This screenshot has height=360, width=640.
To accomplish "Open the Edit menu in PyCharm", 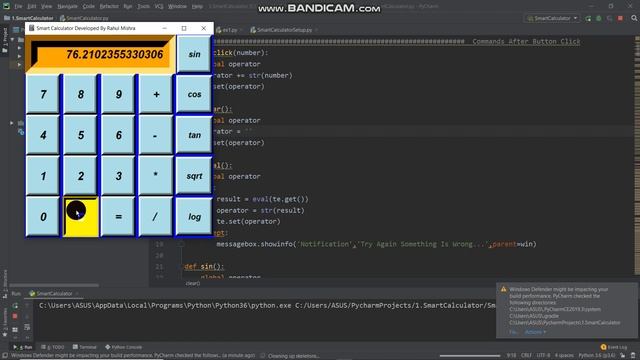I will click(x=32, y=6).
